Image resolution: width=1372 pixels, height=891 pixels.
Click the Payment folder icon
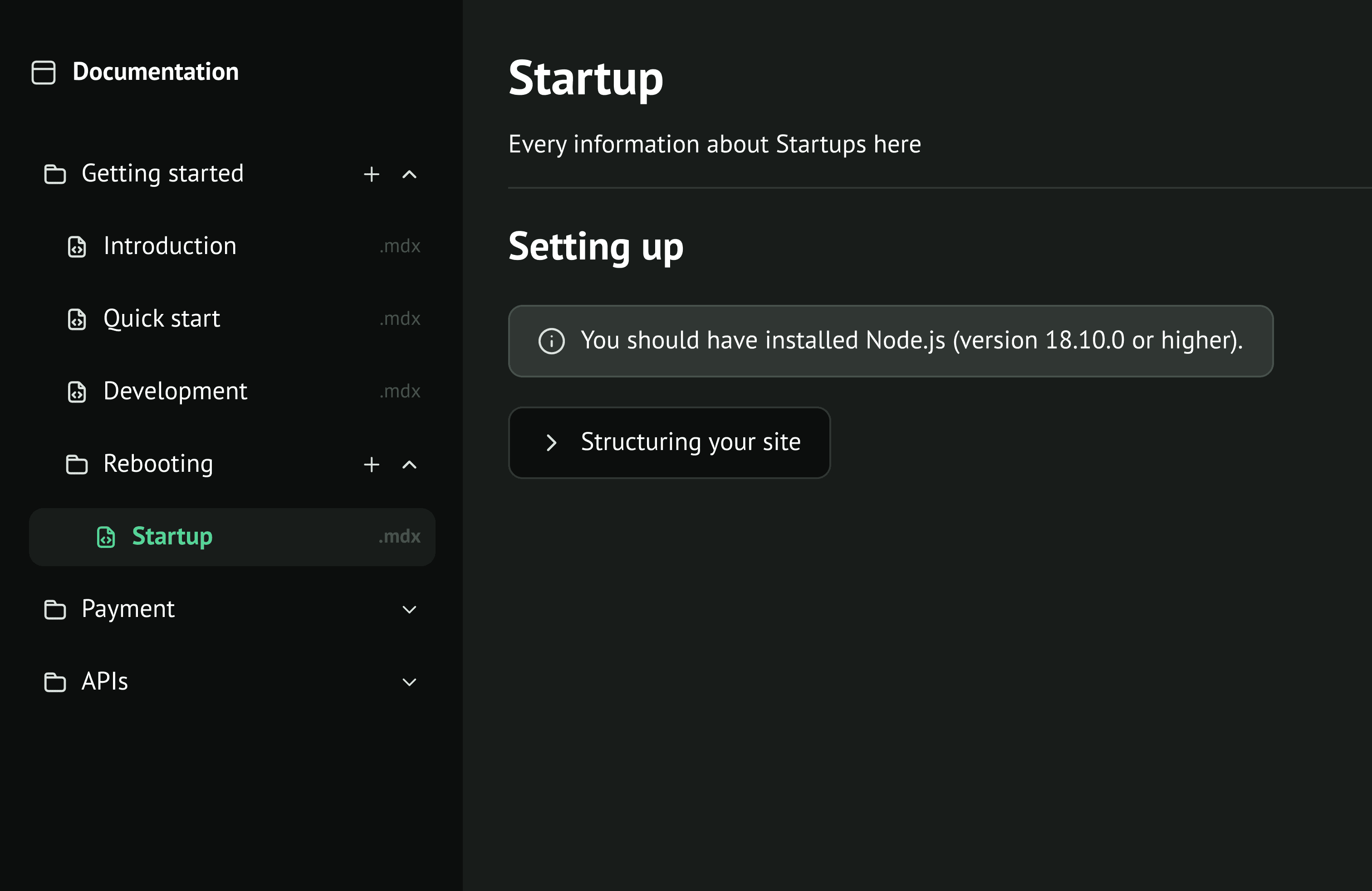pos(55,610)
